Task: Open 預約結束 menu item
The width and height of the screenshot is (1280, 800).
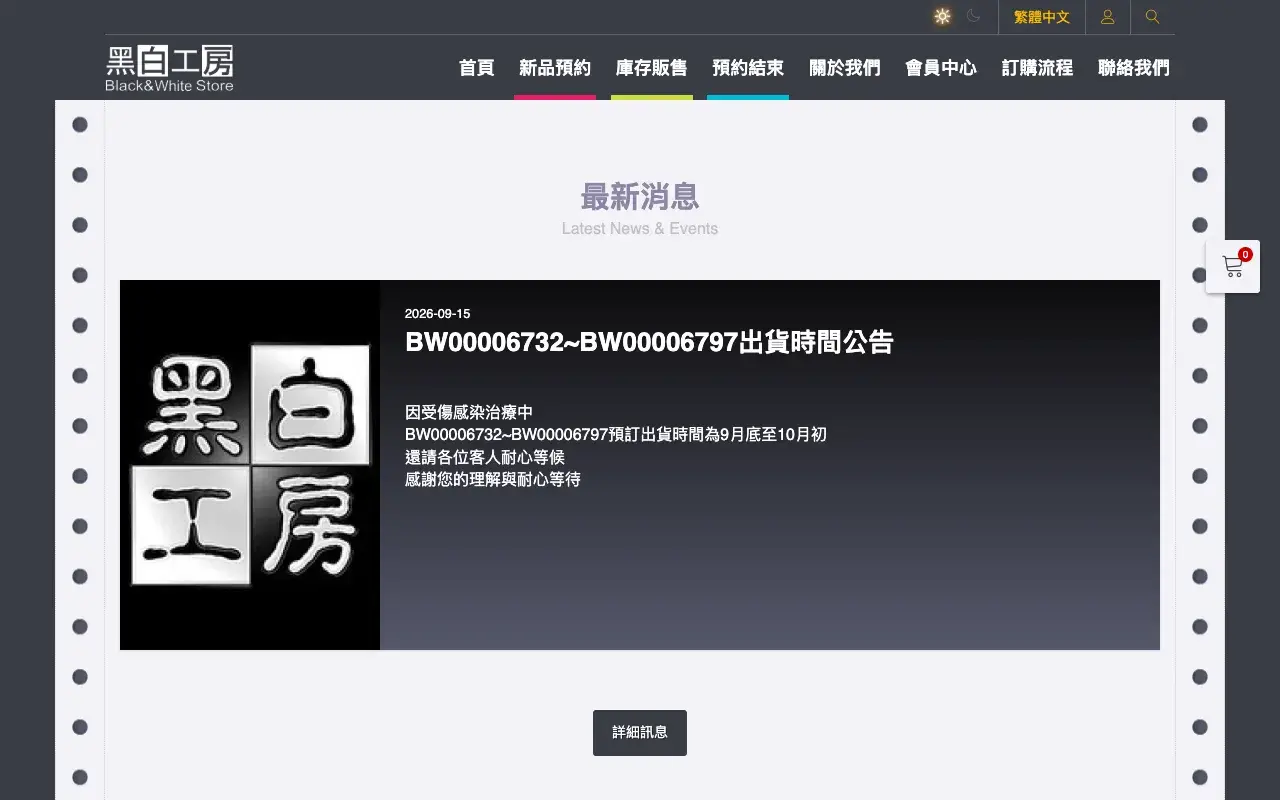Action: tap(748, 68)
